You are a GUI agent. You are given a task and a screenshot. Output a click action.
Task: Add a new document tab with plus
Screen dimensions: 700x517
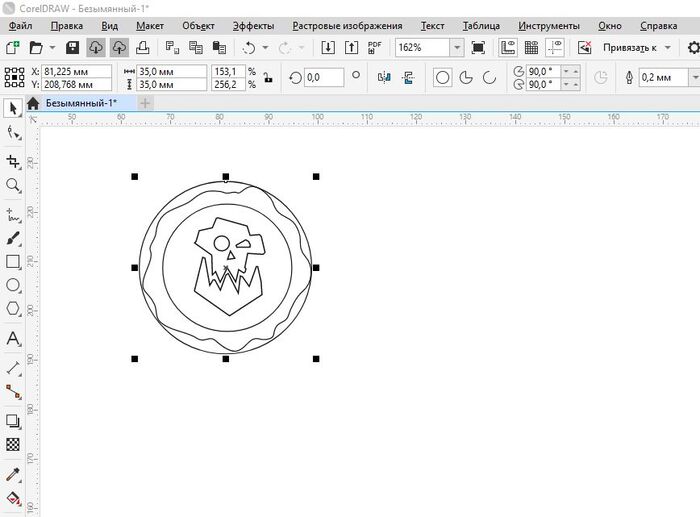pos(145,103)
